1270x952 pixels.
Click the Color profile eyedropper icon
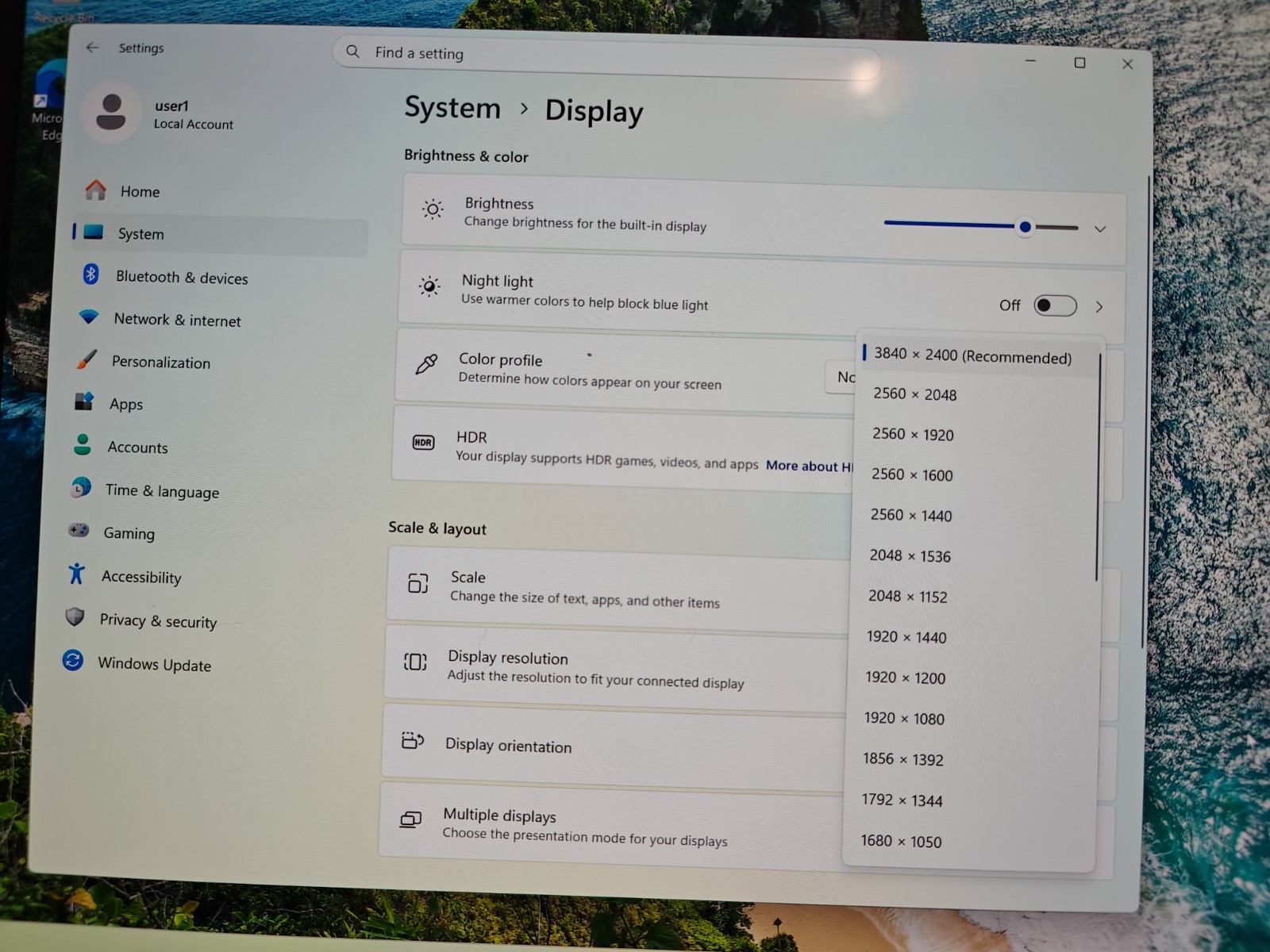[426, 364]
